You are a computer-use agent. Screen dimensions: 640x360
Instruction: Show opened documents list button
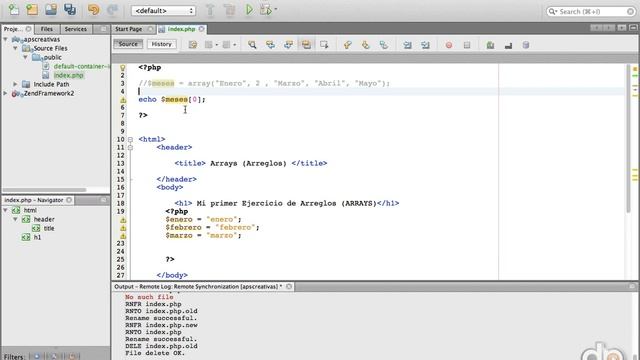(622, 28)
